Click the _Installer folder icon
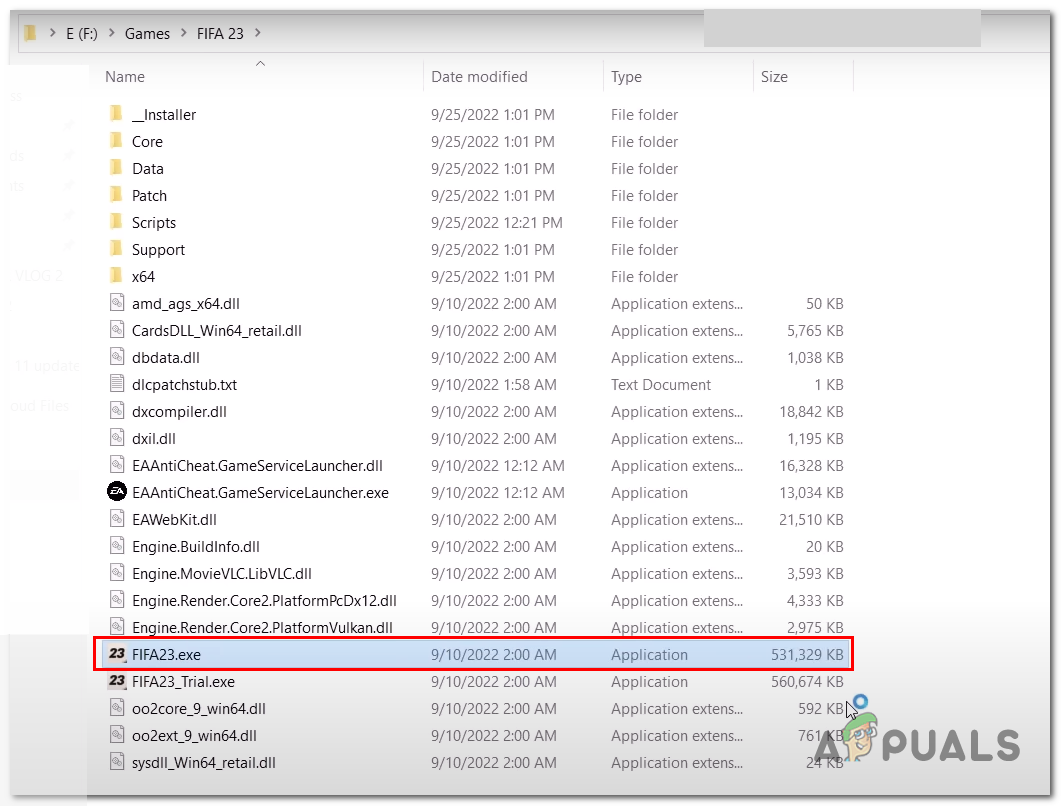 [116, 114]
